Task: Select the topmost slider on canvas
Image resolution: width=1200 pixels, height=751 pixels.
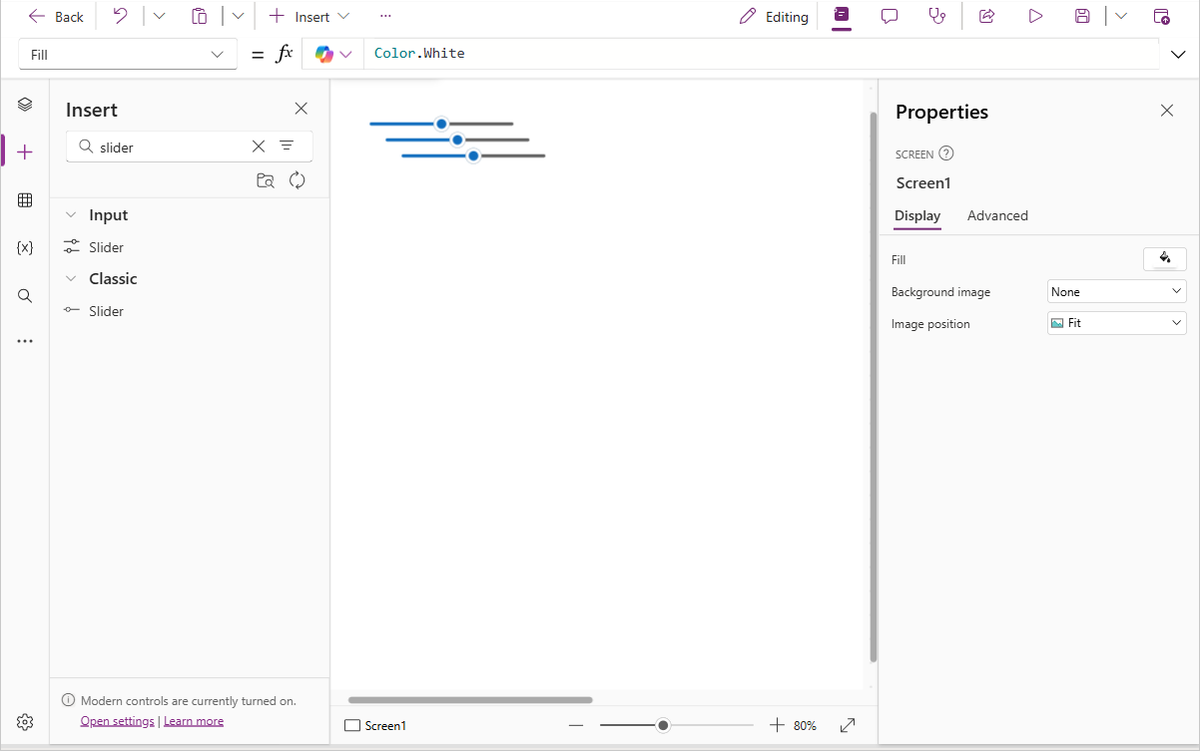Action: (x=441, y=124)
